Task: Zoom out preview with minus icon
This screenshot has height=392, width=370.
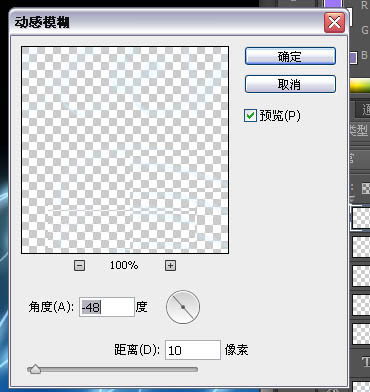Action: point(79,266)
